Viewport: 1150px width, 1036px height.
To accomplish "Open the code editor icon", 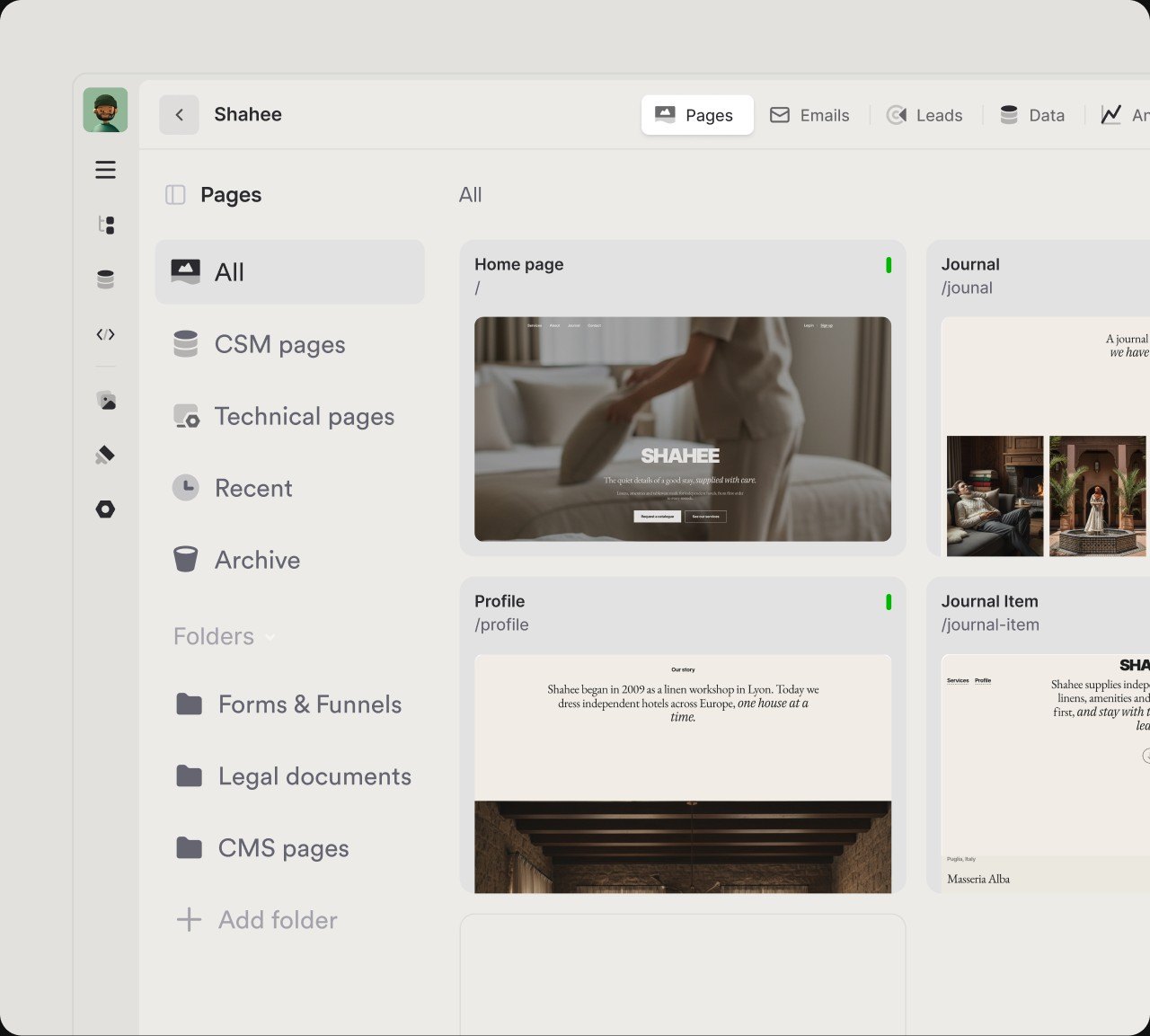I will 105,334.
